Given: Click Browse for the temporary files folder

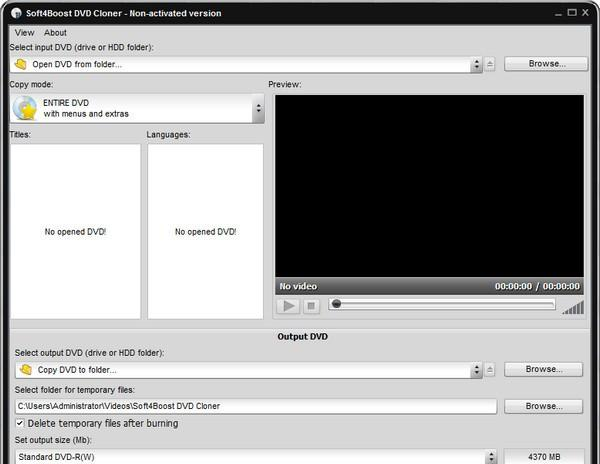Looking at the screenshot, I should click(543, 406).
